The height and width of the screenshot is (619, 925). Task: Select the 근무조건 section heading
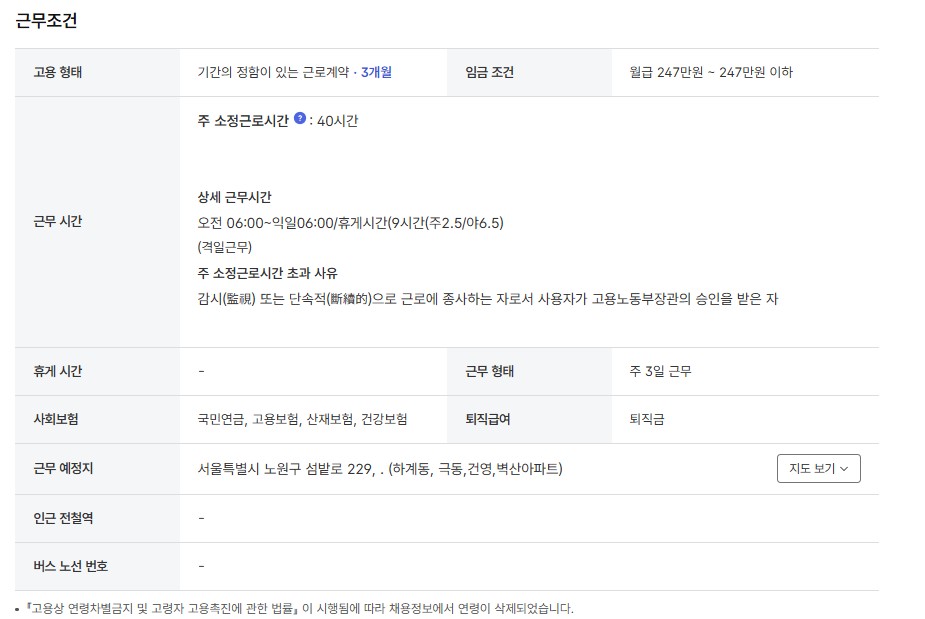pos(46,21)
